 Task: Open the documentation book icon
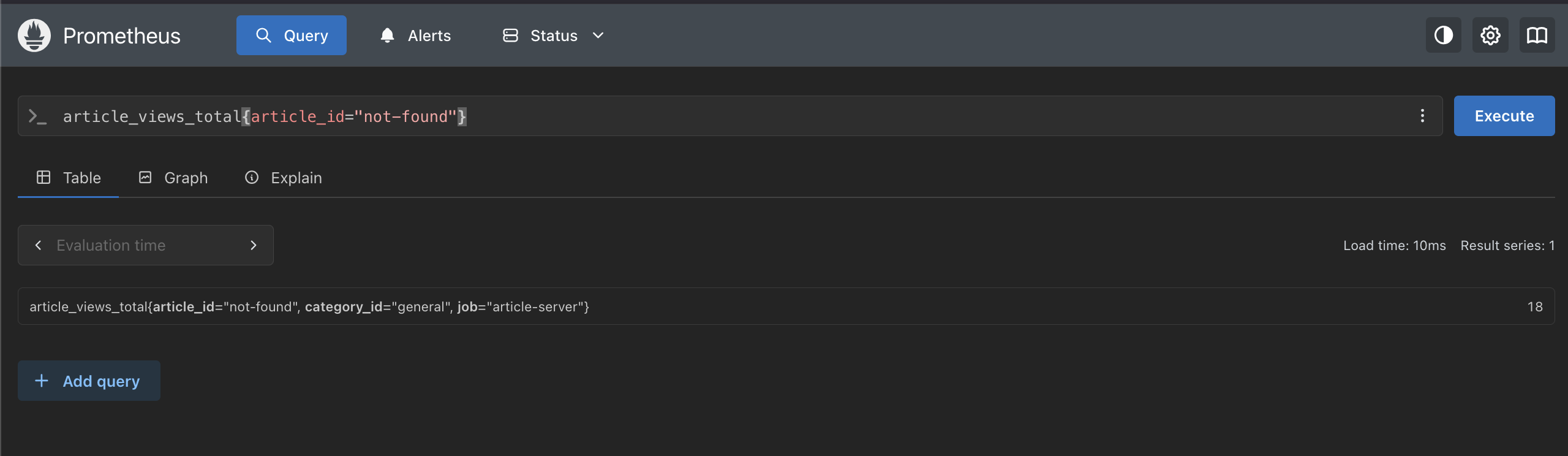coord(1537,36)
